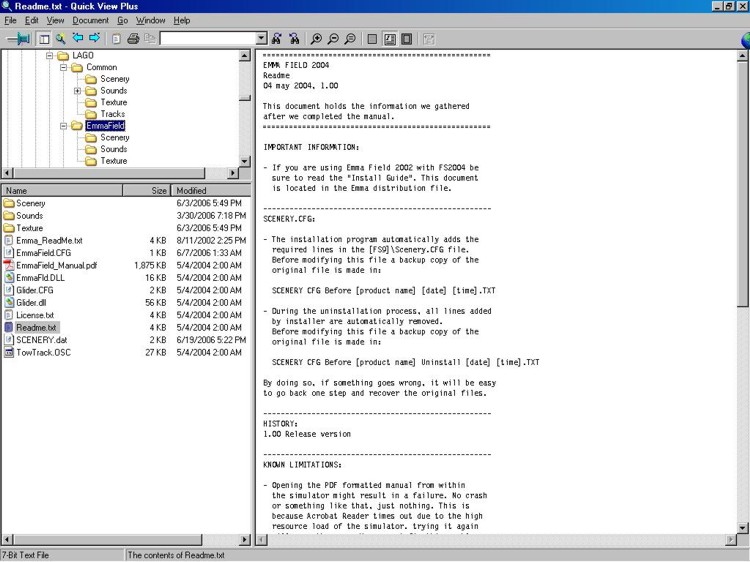Open the search field dropdown arrow

click(262, 39)
